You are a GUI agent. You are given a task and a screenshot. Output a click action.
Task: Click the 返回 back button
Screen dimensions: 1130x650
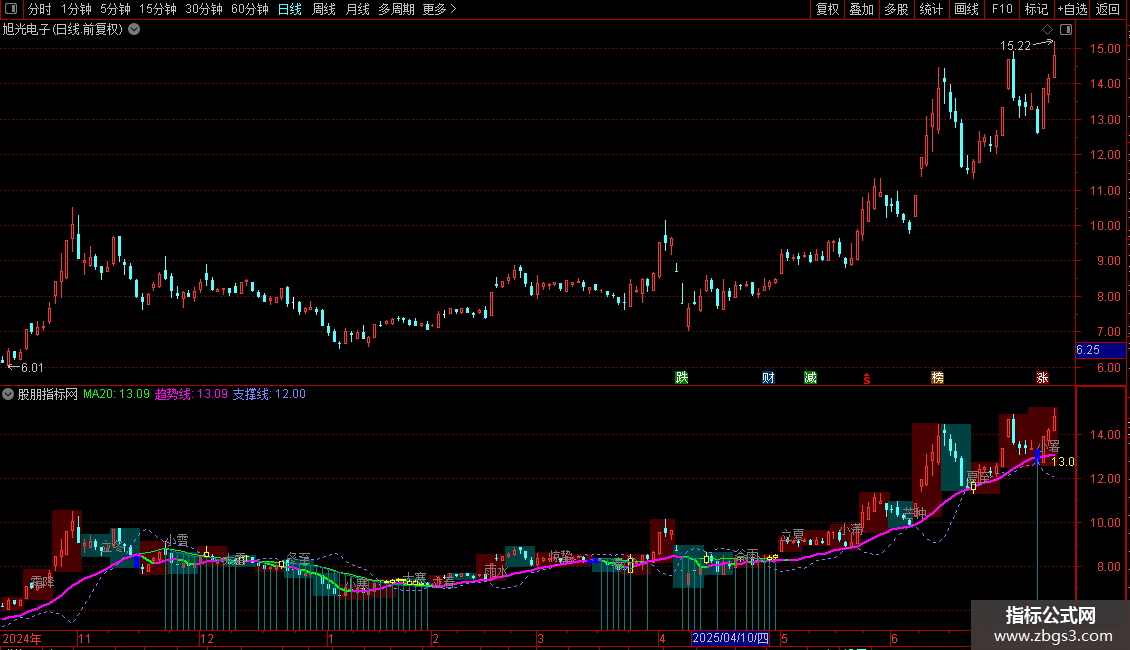1108,9
